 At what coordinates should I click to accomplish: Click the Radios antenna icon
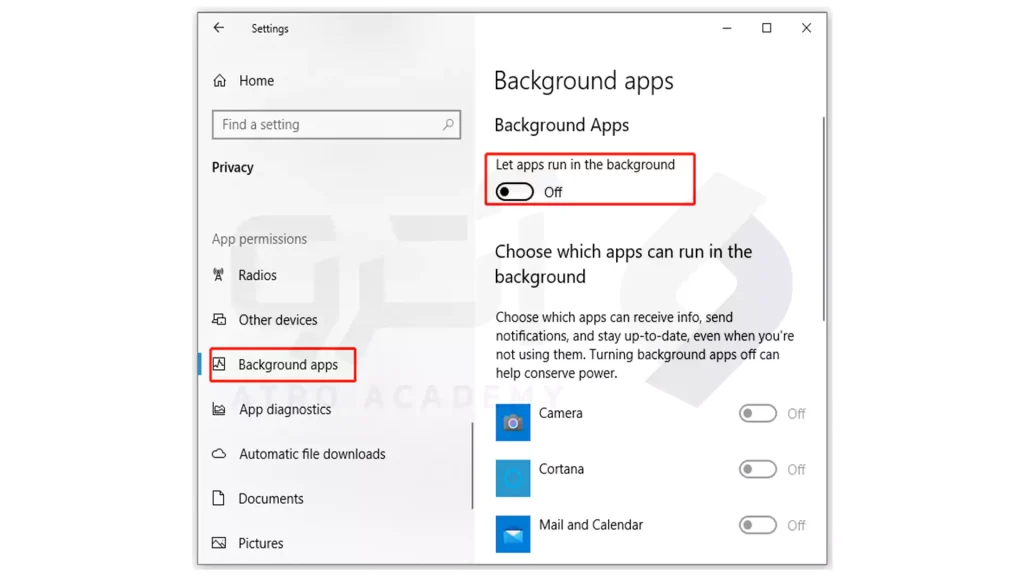tap(219, 275)
